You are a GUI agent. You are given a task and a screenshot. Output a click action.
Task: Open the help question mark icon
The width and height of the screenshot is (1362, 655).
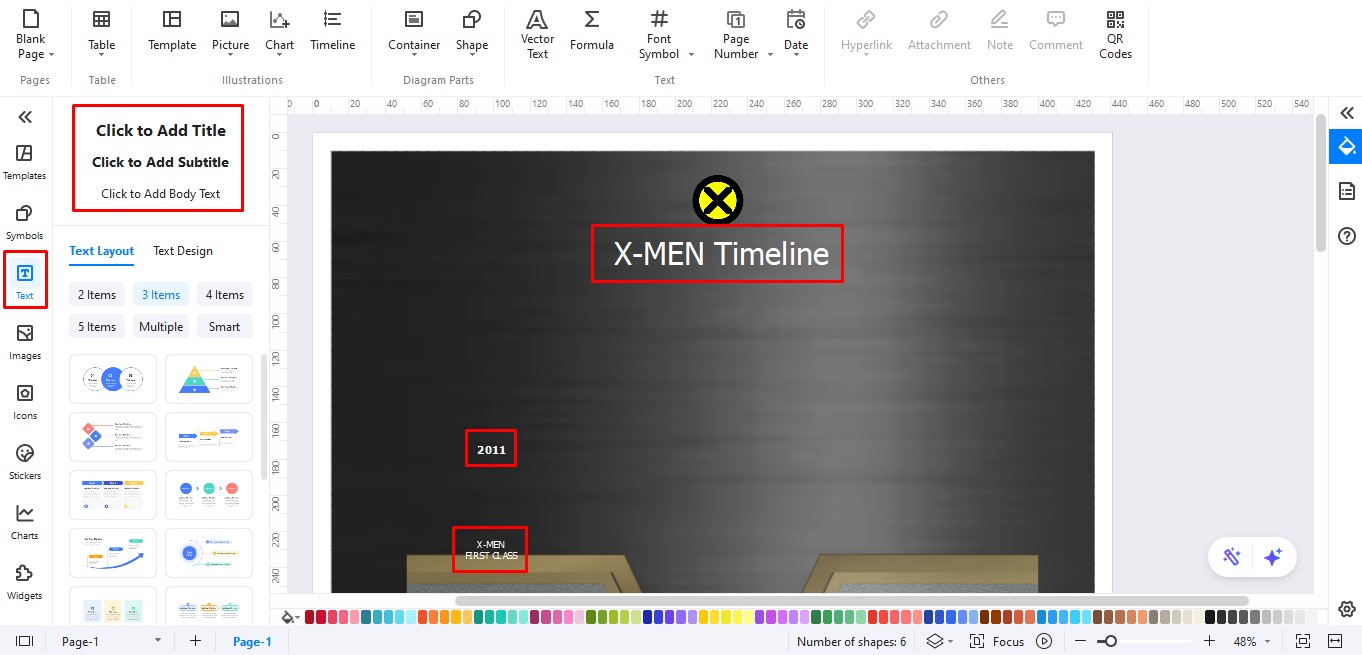pos(1346,236)
